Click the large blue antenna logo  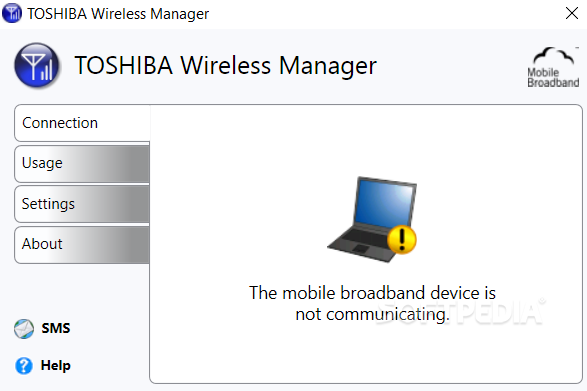point(37,66)
